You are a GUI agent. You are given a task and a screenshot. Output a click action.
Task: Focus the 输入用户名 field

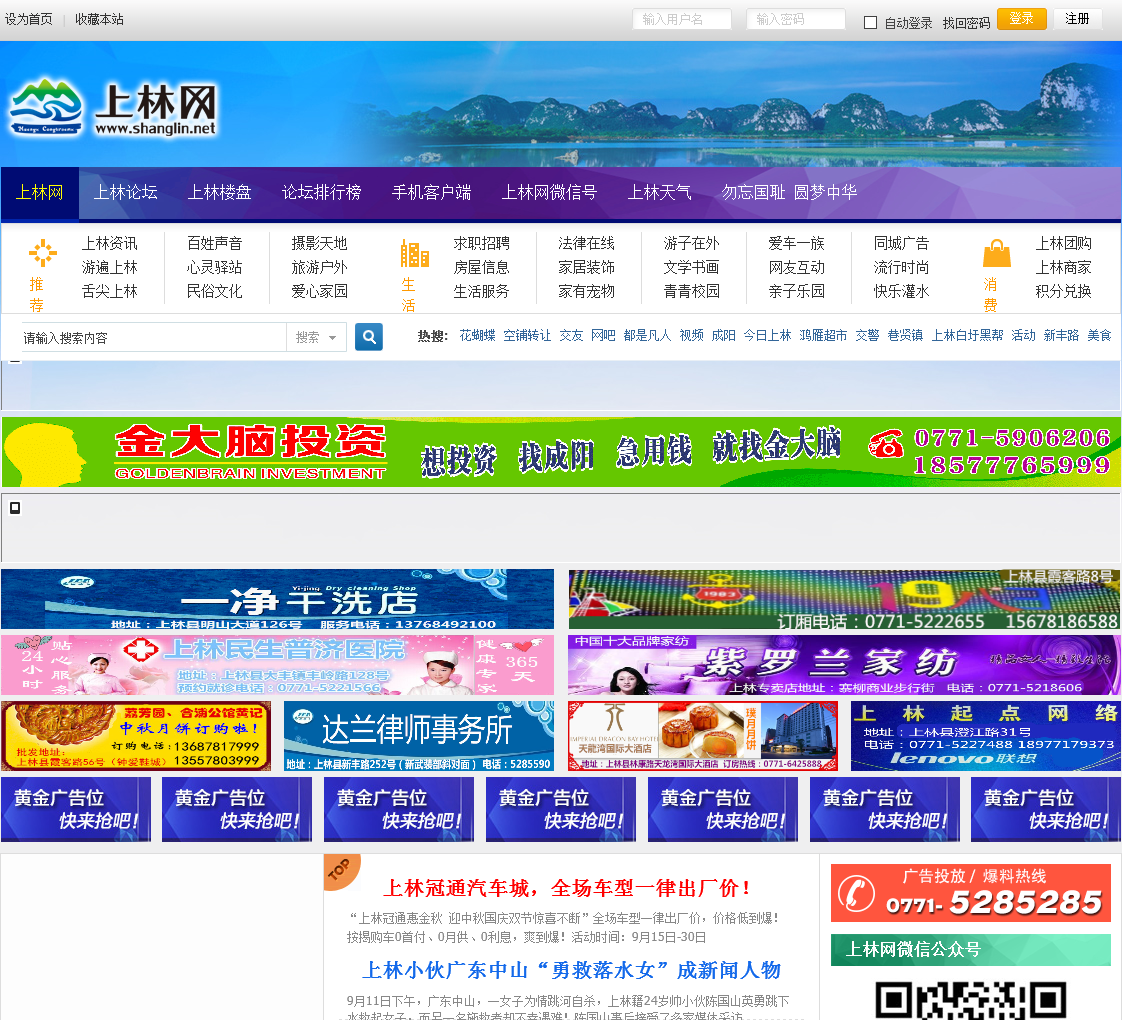point(682,19)
